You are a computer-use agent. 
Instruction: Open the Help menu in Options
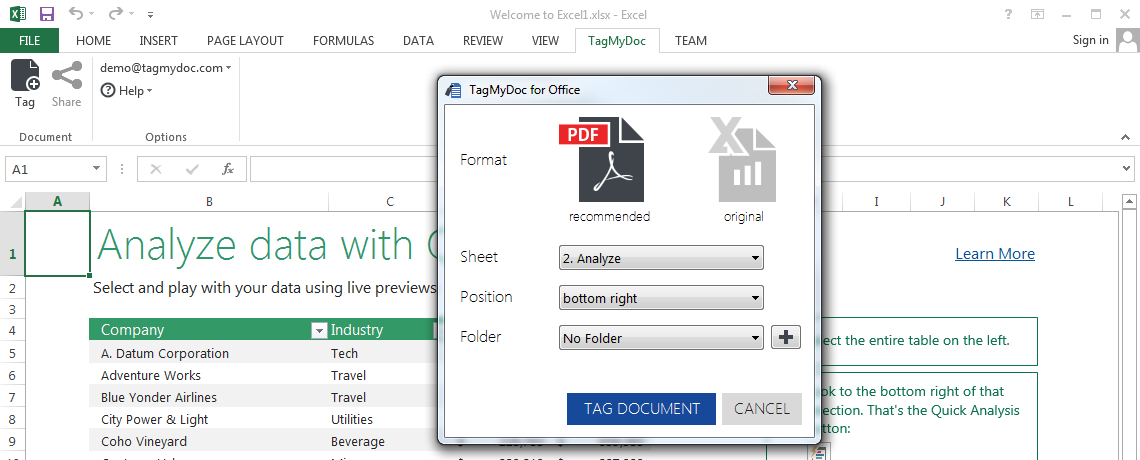coord(127,91)
